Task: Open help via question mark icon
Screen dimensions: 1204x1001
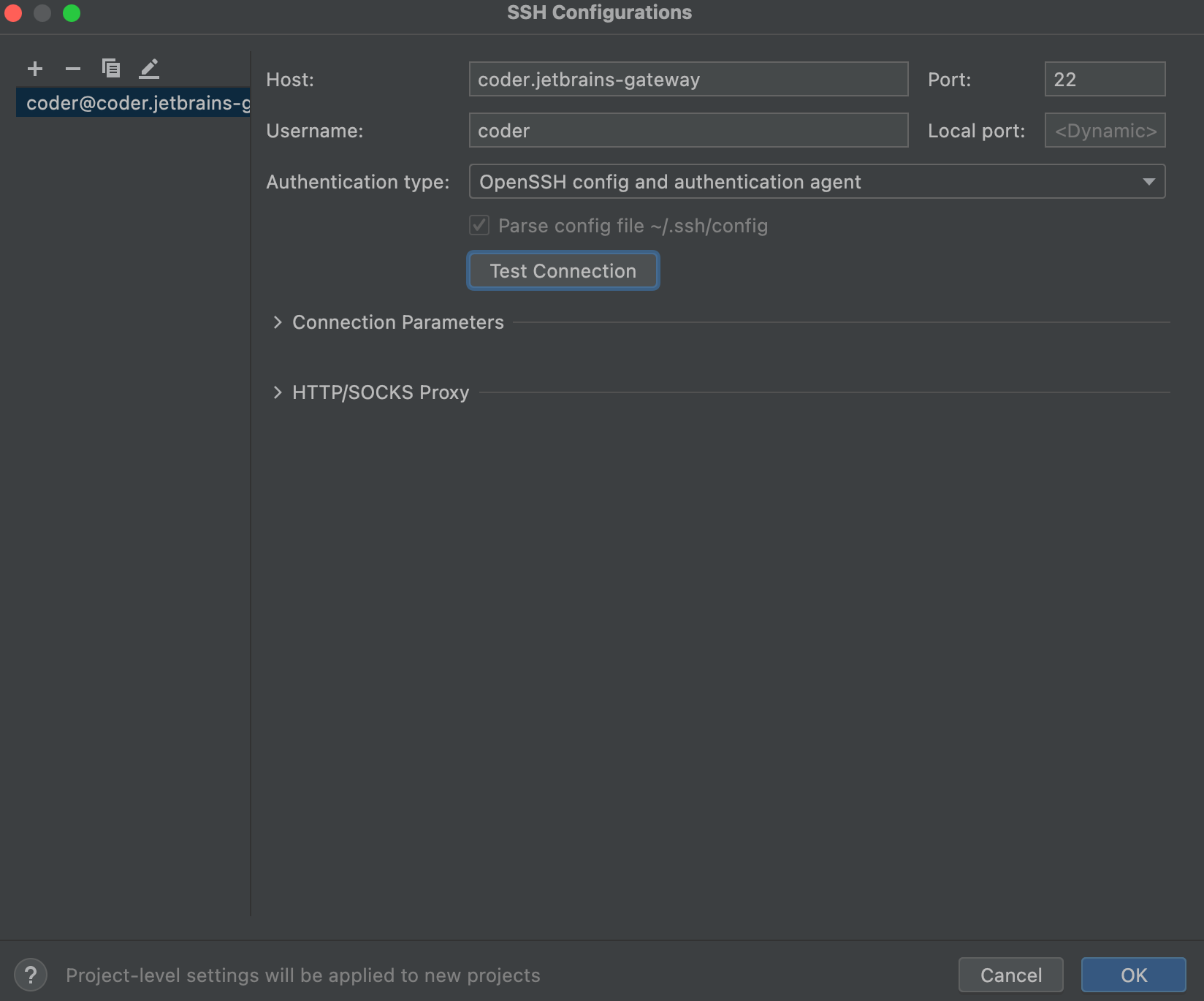Action: pos(29,975)
